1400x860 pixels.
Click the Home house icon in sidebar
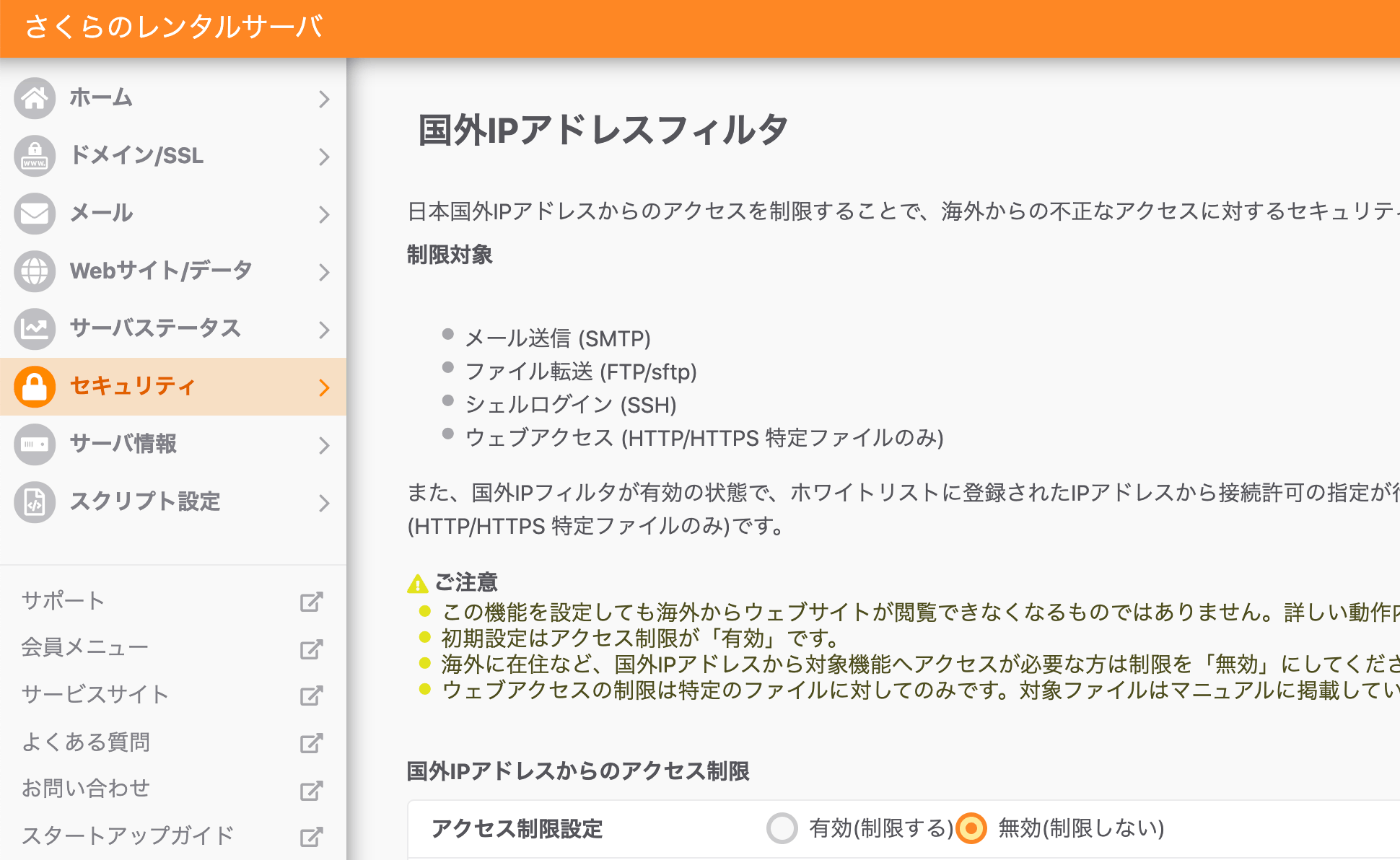35,98
